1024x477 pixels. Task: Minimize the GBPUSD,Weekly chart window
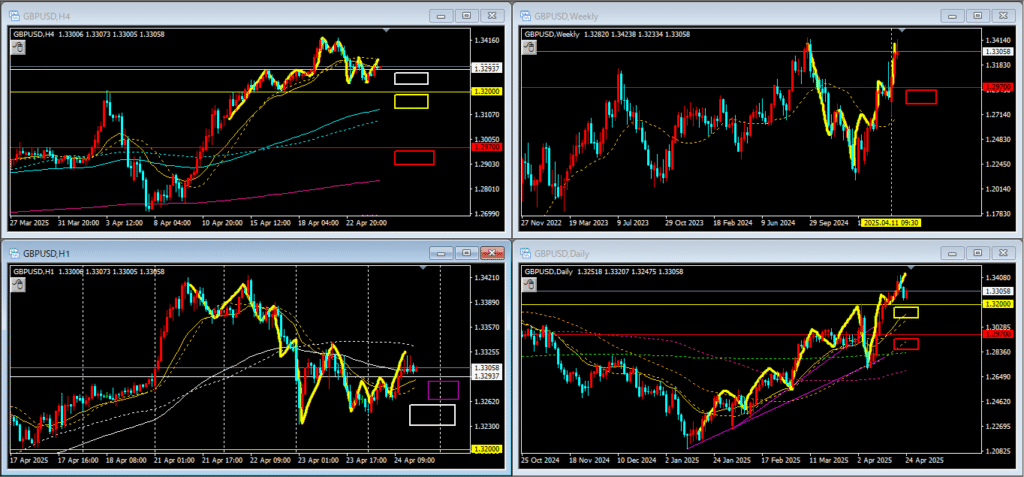tap(953, 16)
